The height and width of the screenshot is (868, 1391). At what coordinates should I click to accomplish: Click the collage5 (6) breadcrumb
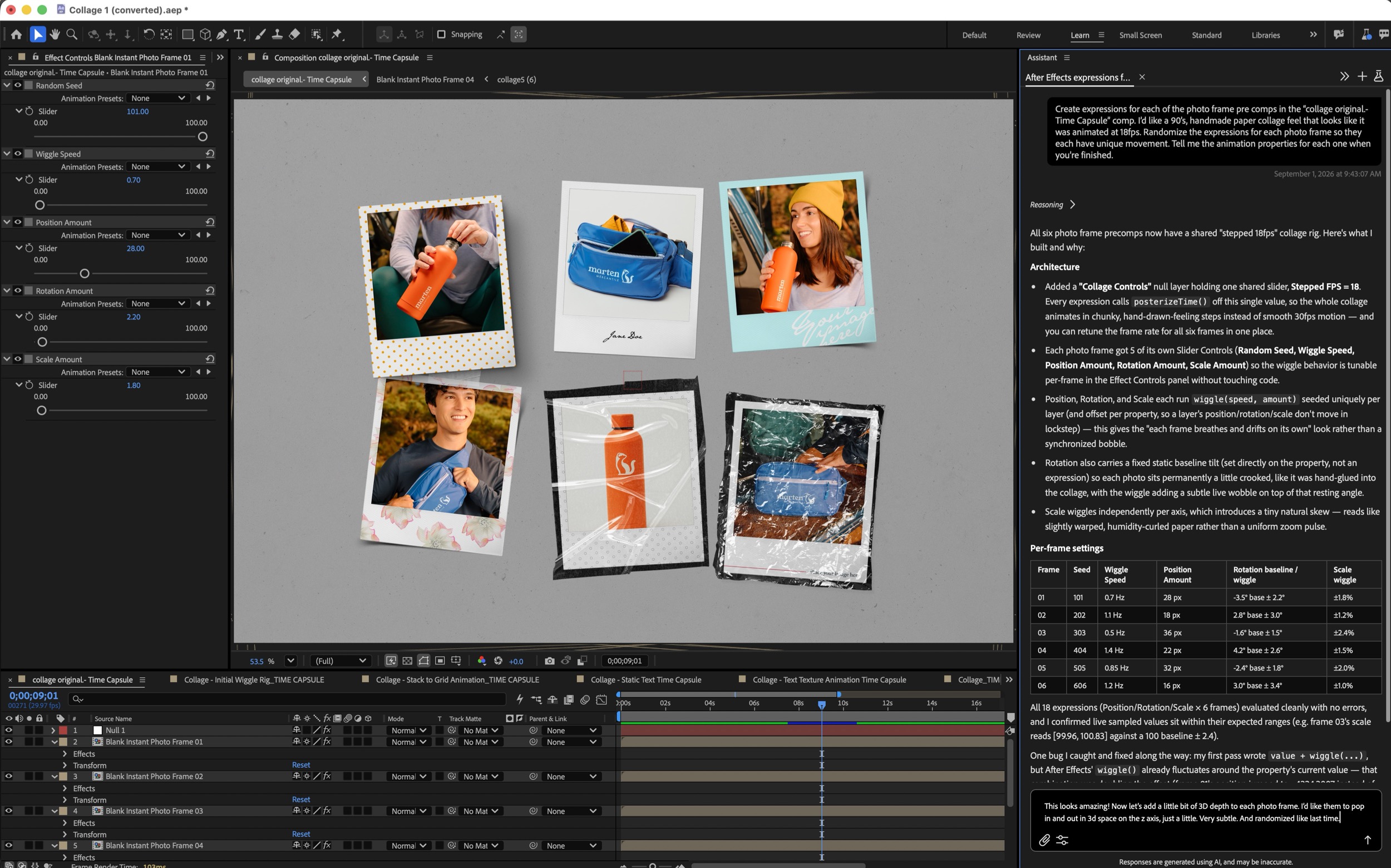(516, 79)
